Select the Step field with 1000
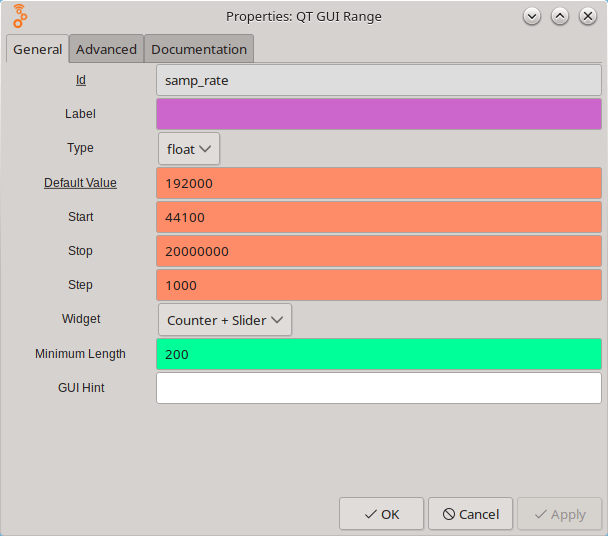Image resolution: width=608 pixels, height=536 pixels. (x=379, y=285)
